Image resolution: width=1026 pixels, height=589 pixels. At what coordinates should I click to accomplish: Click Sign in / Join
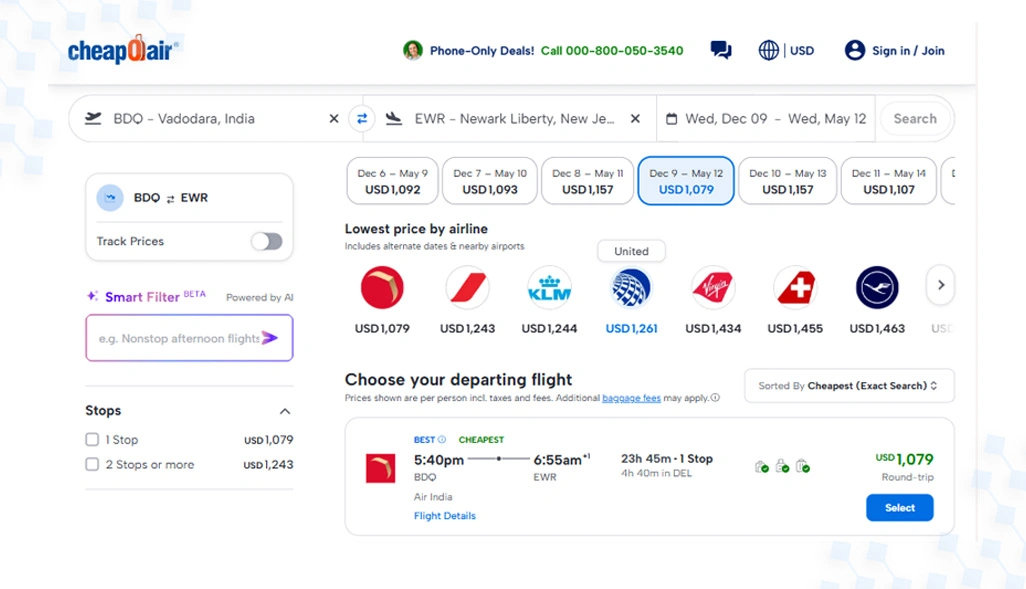click(x=908, y=50)
